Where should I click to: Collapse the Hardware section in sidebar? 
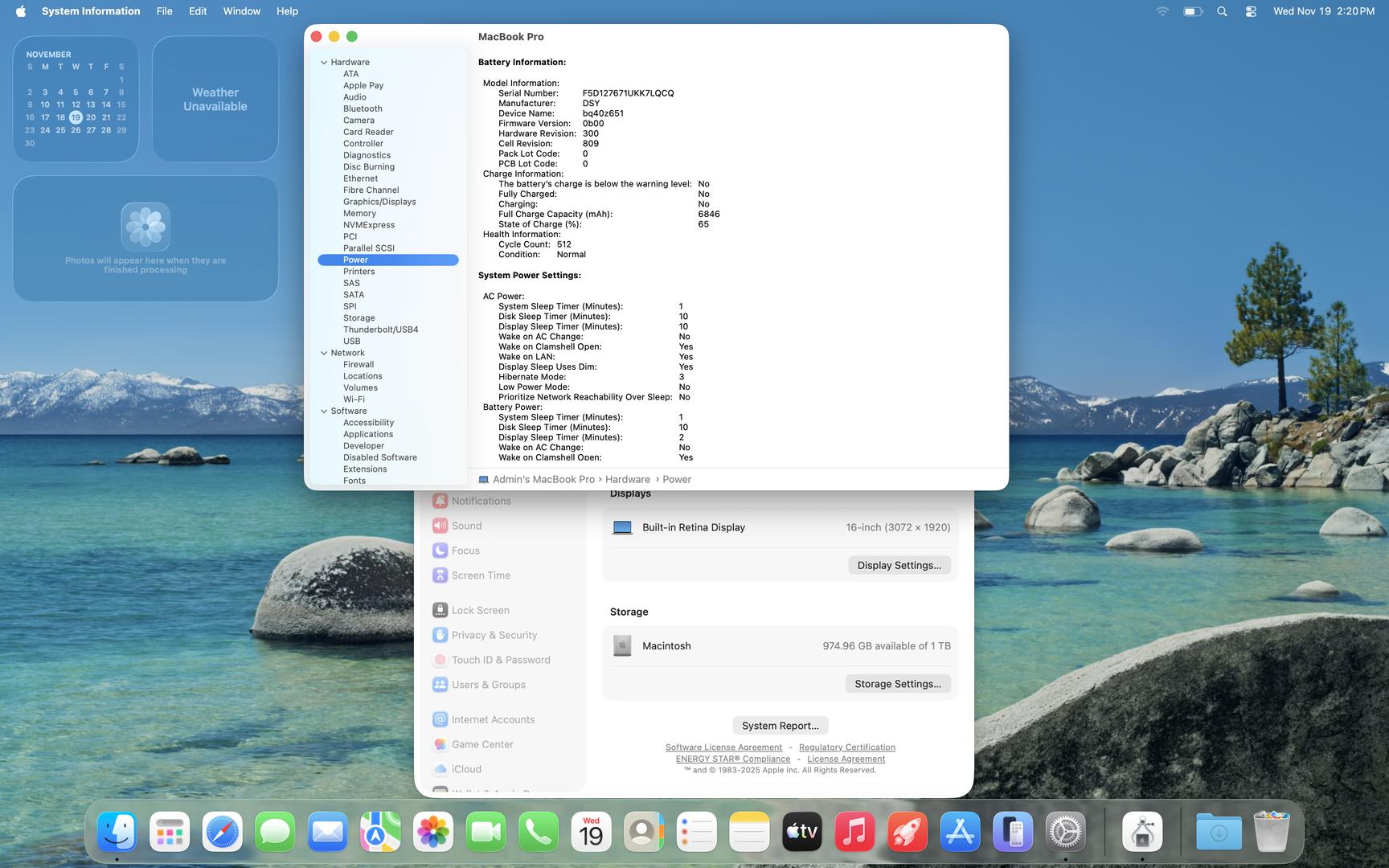[324, 63]
